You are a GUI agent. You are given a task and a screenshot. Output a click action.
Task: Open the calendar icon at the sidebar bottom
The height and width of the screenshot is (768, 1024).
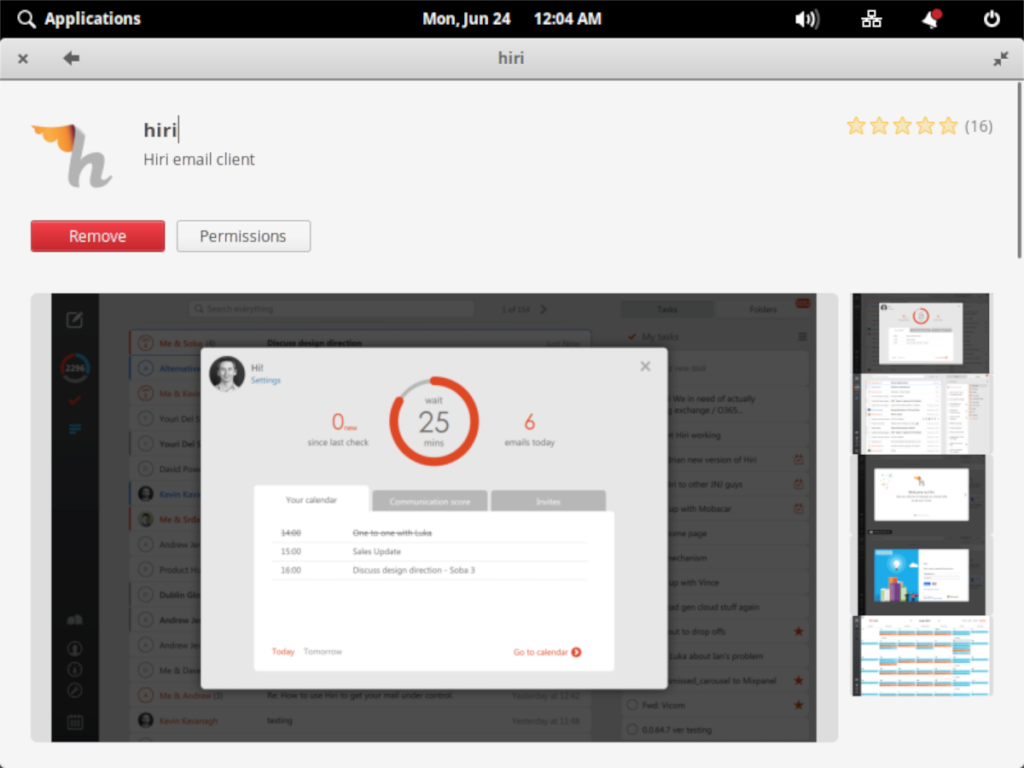(x=75, y=722)
